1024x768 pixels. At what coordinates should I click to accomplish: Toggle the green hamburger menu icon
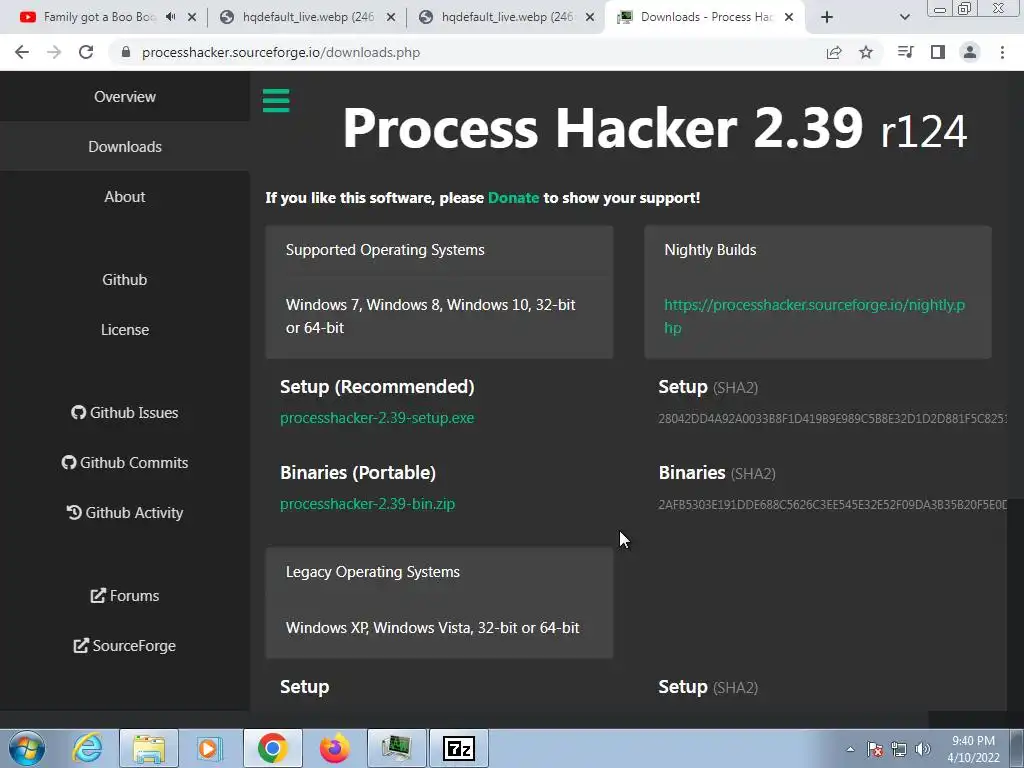click(x=276, y=101)
